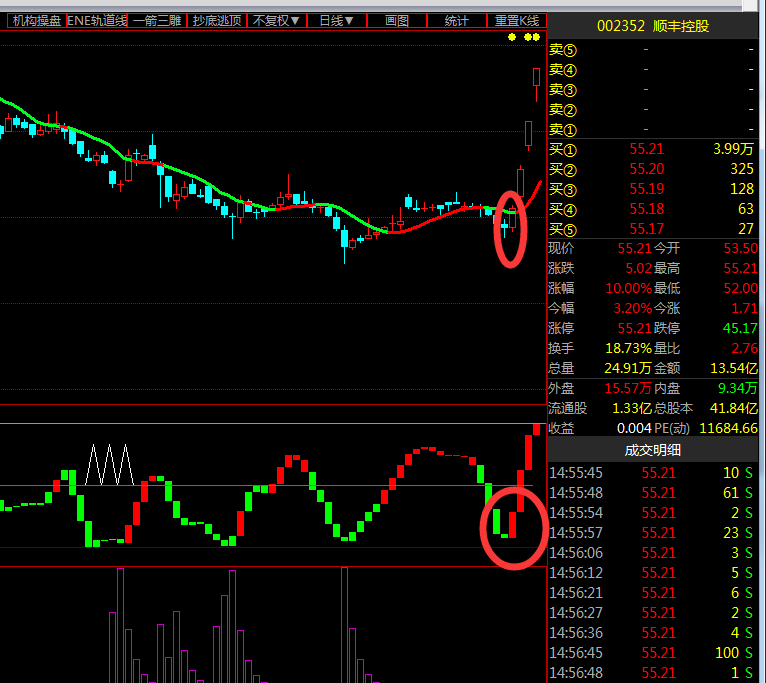The height and width of the screenshot is (683, 766).
Task: Click the 跌停 price 45.17
Action: [x=741, y=328]
